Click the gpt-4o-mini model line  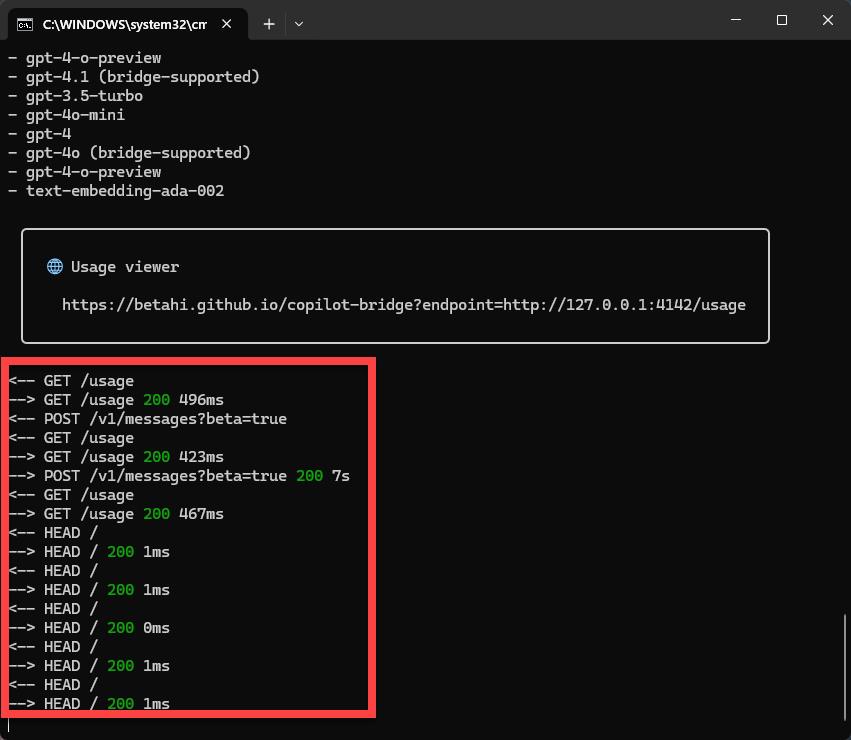tap(66, 115)
